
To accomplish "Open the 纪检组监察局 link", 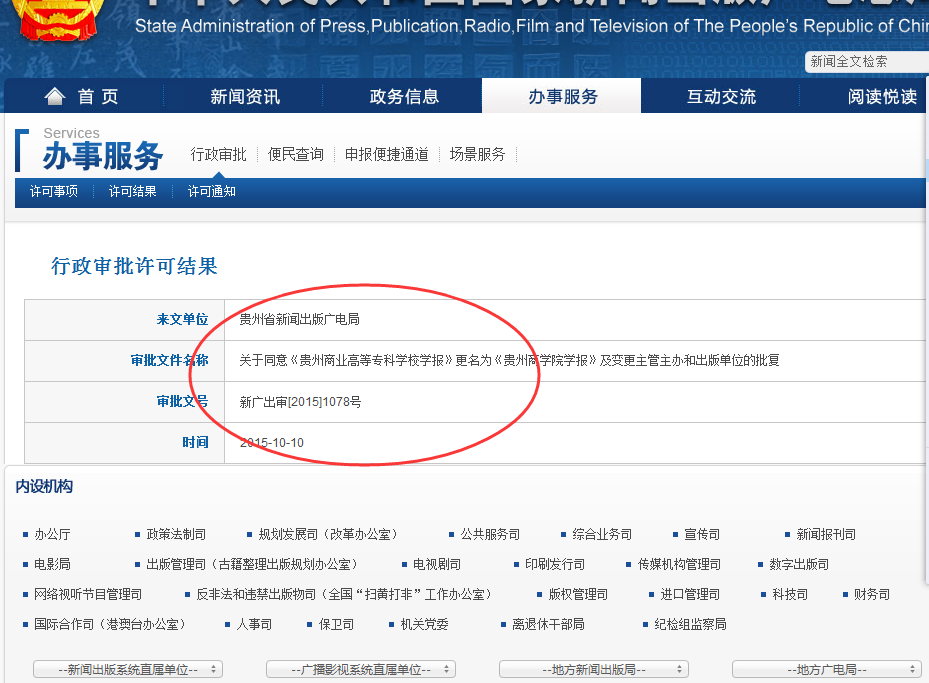I will click(x=690, y=624).
